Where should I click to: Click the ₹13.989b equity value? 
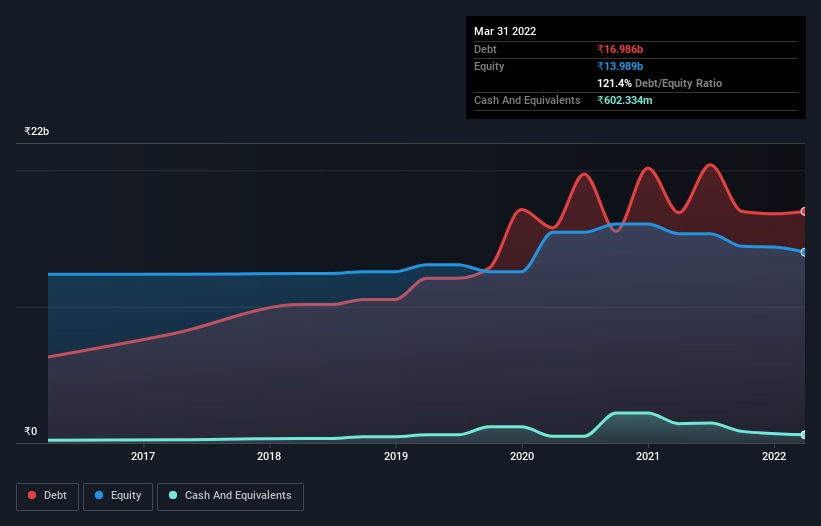tap(620, 66)
